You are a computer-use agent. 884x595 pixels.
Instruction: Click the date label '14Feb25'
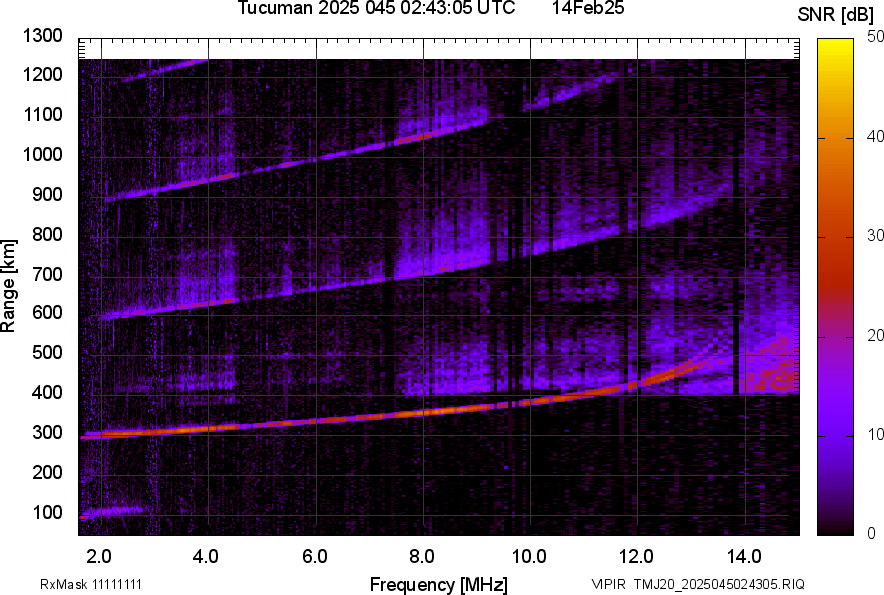588,8
